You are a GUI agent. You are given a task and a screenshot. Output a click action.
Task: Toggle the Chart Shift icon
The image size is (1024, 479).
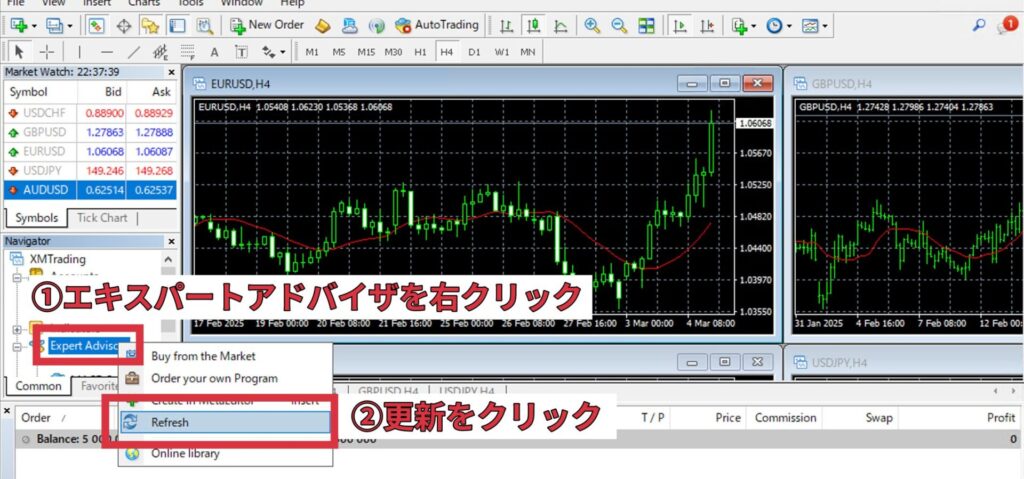pyautogui.click(x=707, y=25)
